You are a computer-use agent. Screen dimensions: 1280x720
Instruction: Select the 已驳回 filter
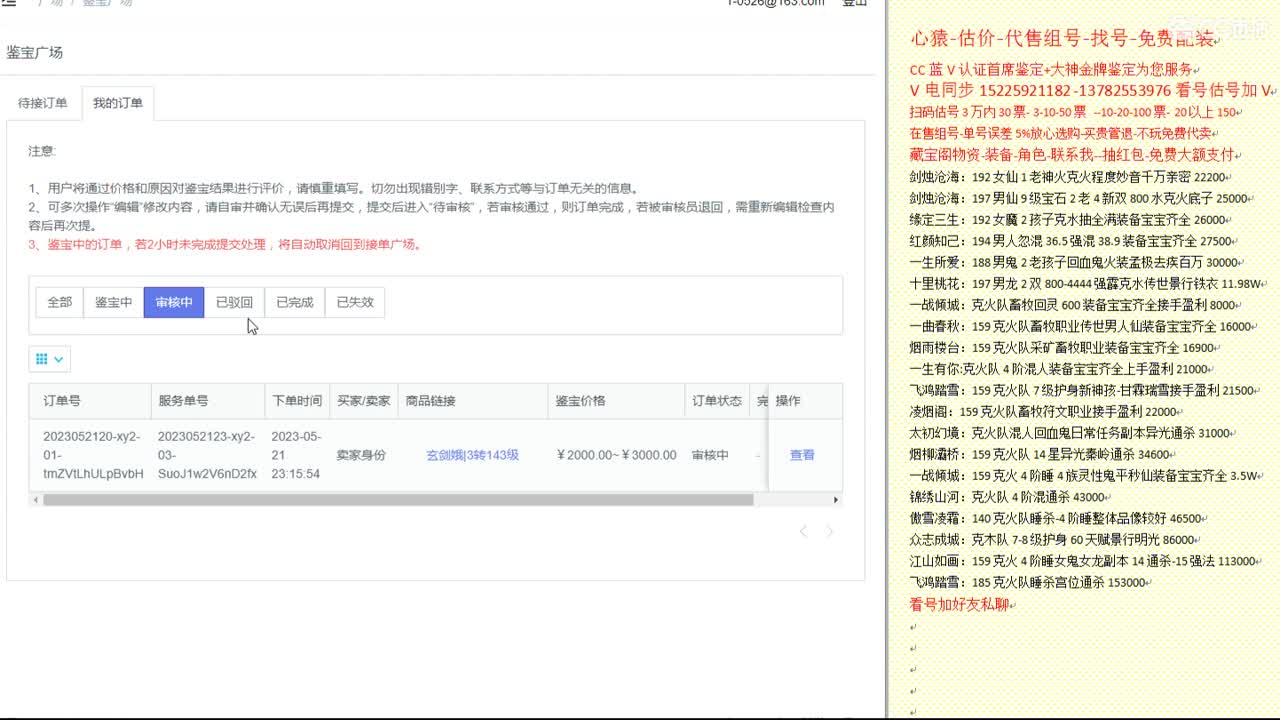tap(233, 301)
